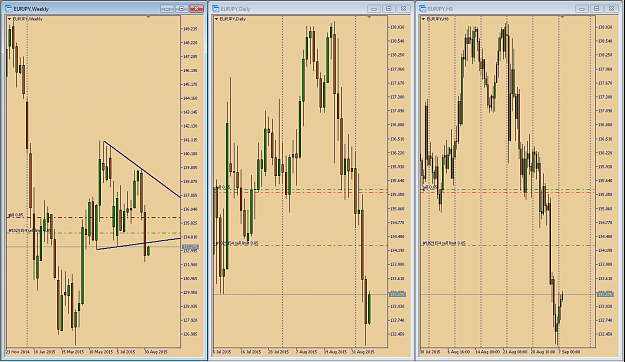Click the 134.480 price on H8 scale

click(605, 236)
